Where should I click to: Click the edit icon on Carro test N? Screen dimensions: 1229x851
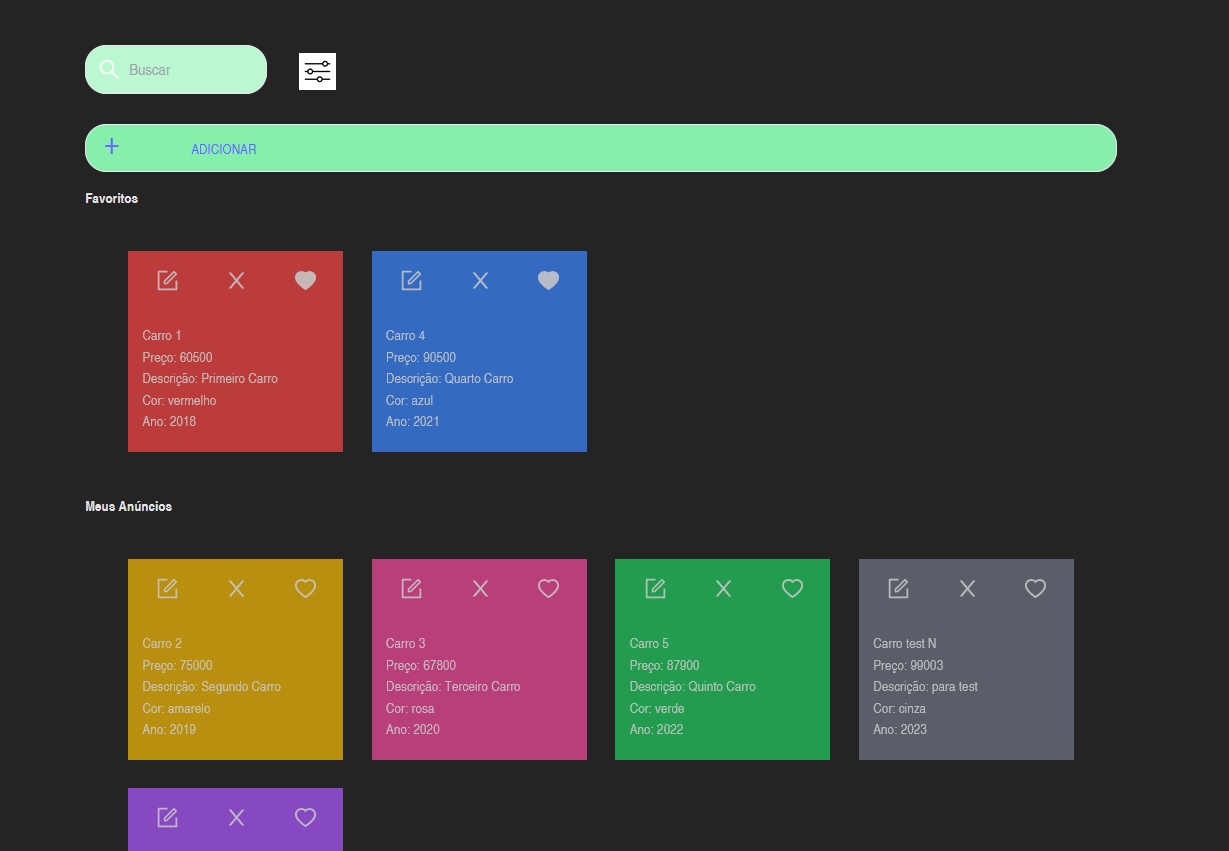(x=897, y=588)
